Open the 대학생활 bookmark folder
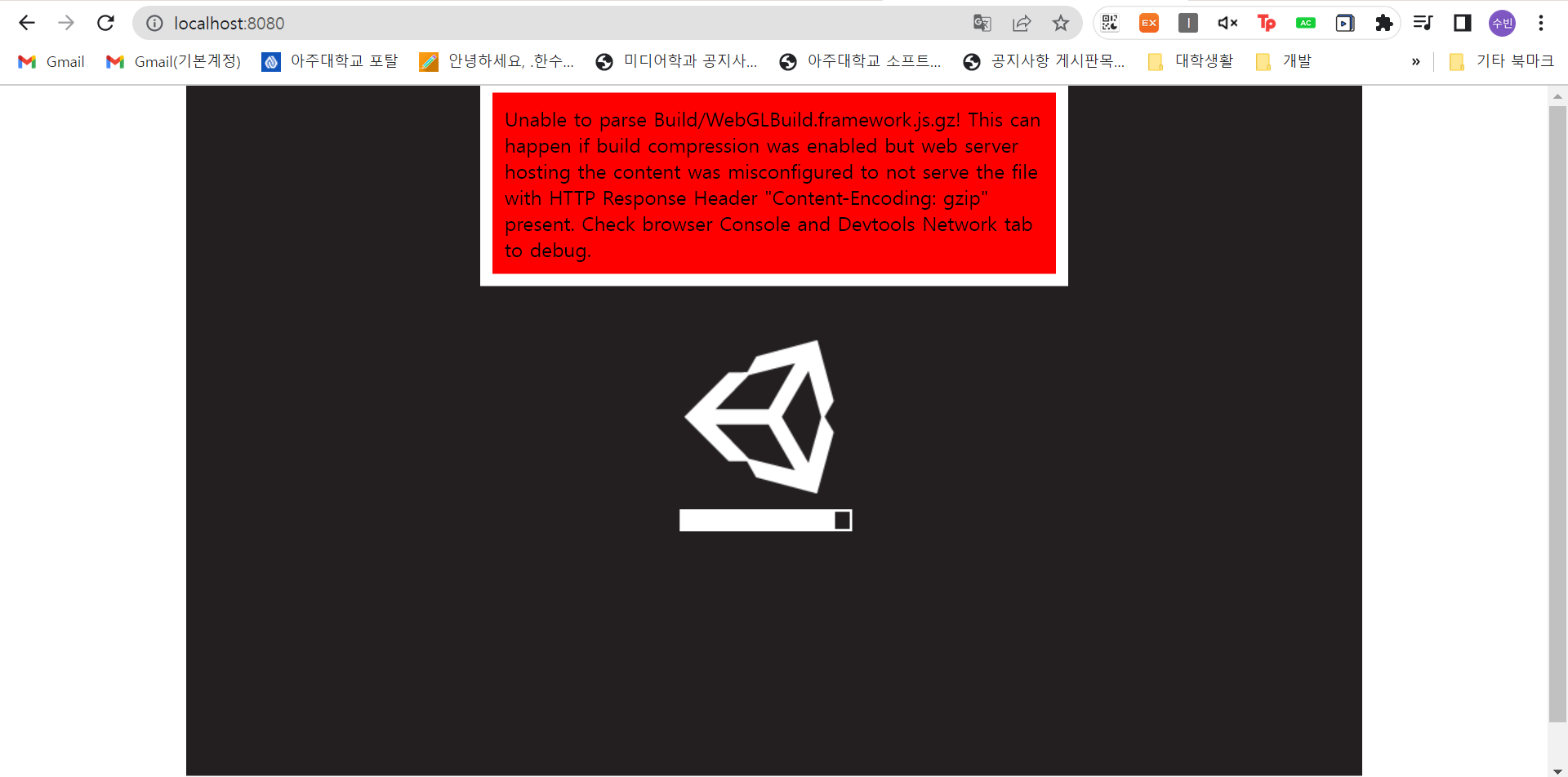The width and height of the screenshot is (1568, 777). 1191,61
